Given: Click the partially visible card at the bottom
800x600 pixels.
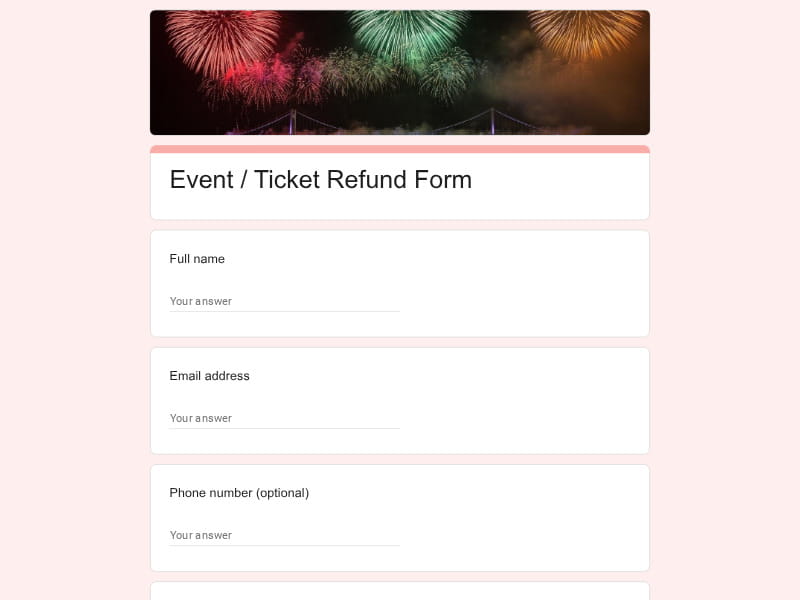Looking at the screenshot, I should click(x=400, y=590).
